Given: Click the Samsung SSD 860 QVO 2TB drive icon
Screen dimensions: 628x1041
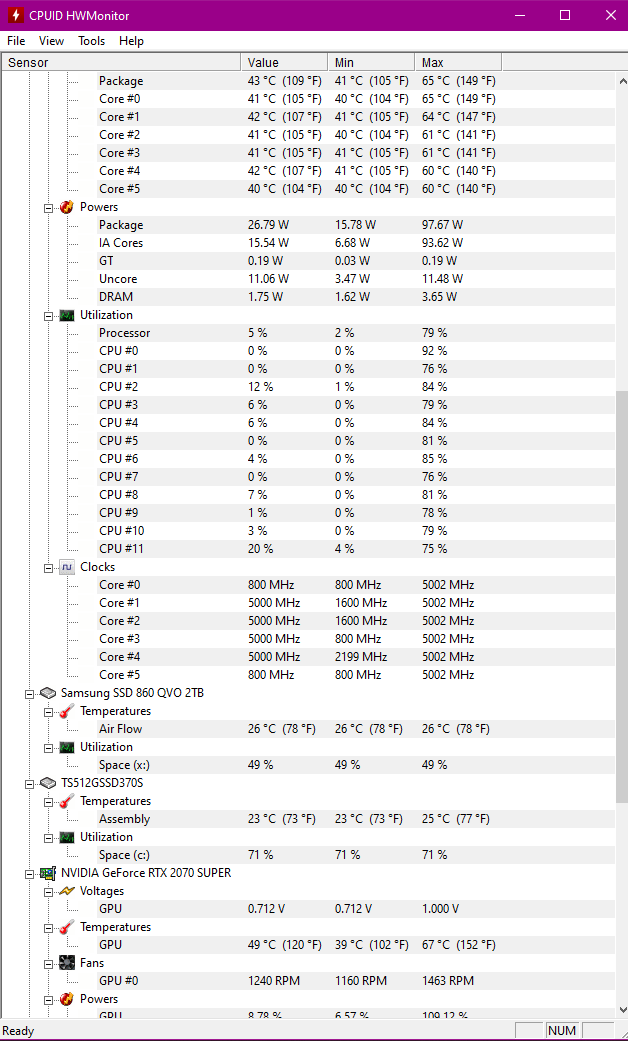Looking at the screenshot, I should tap(47, 692).
